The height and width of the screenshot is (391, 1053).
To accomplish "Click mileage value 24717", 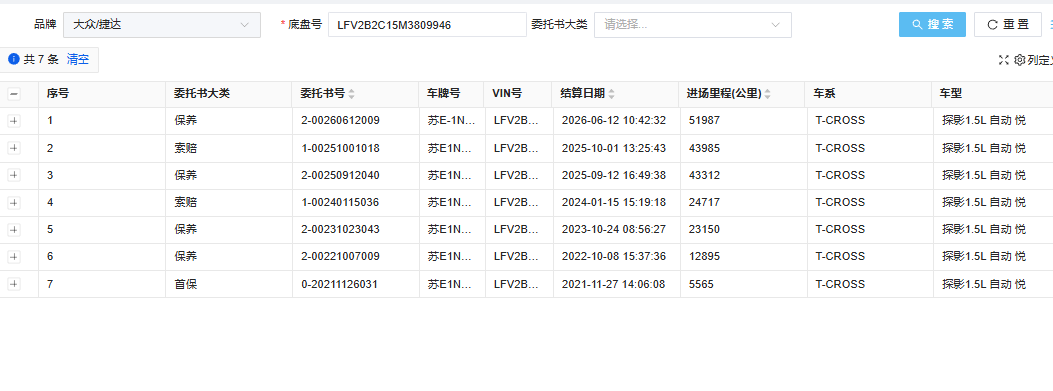I will 704,202.
